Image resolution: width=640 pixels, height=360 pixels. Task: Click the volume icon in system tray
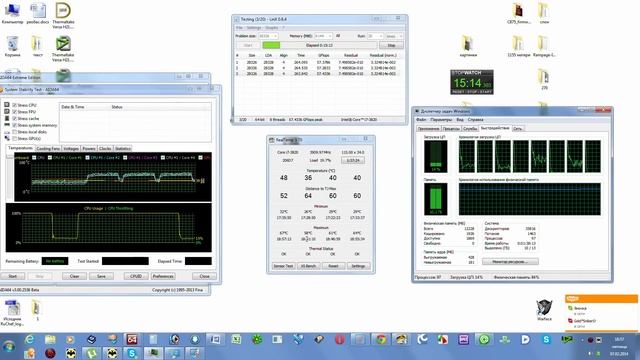pos(590,353)
